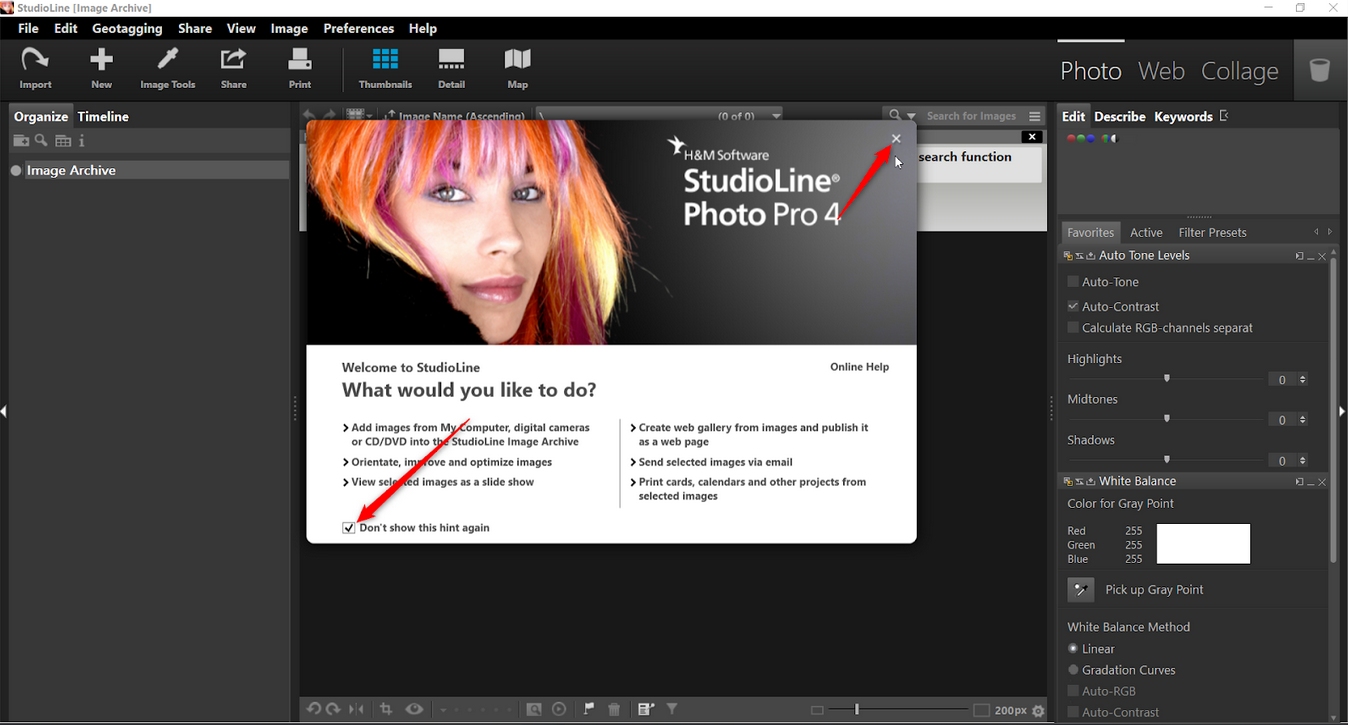Minimize the White Balance panel
The image size is (1348, 725).
point(1311,482)
